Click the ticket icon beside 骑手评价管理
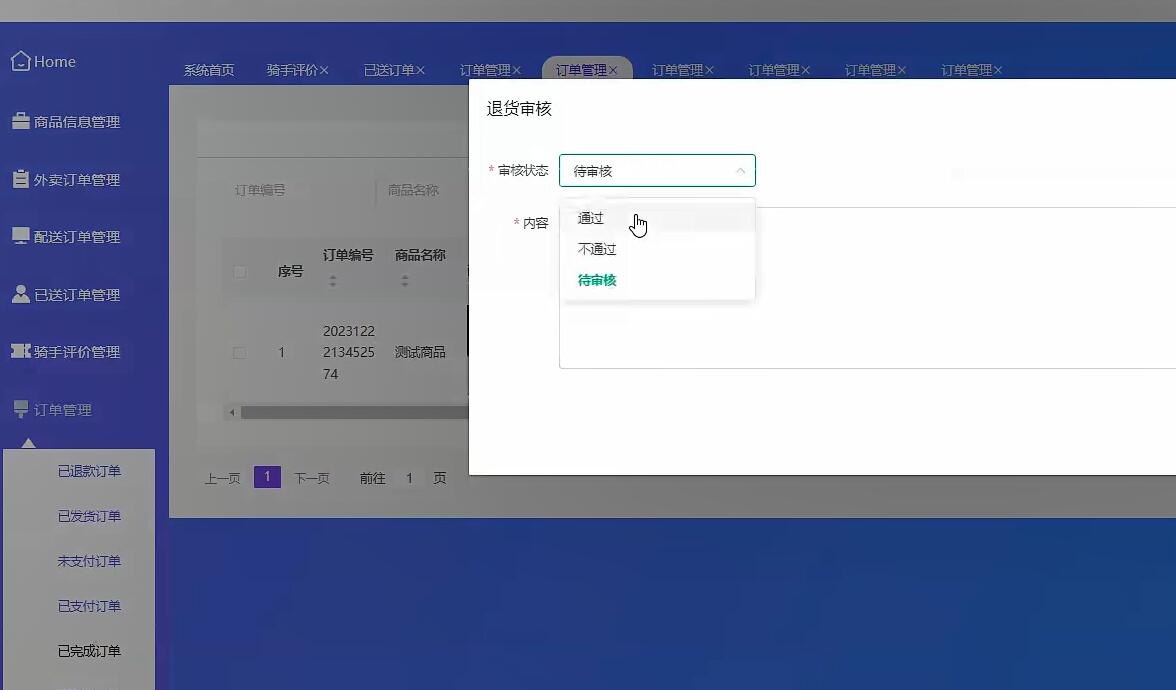 [20, 351]
